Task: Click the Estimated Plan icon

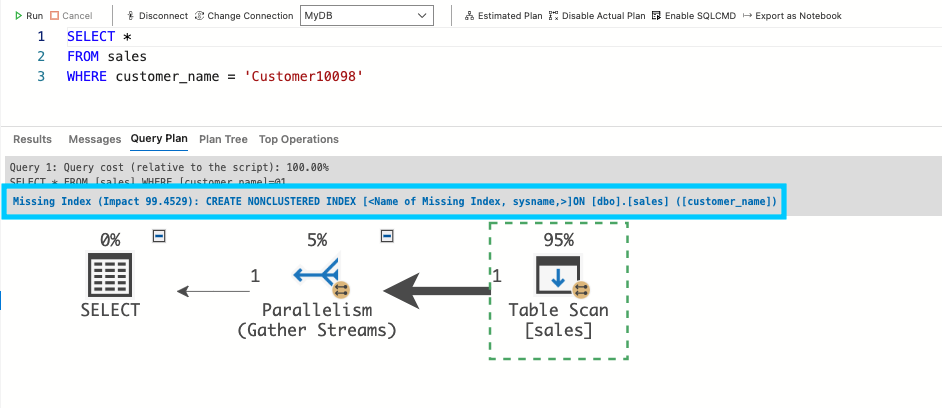Action: [470, 16]
